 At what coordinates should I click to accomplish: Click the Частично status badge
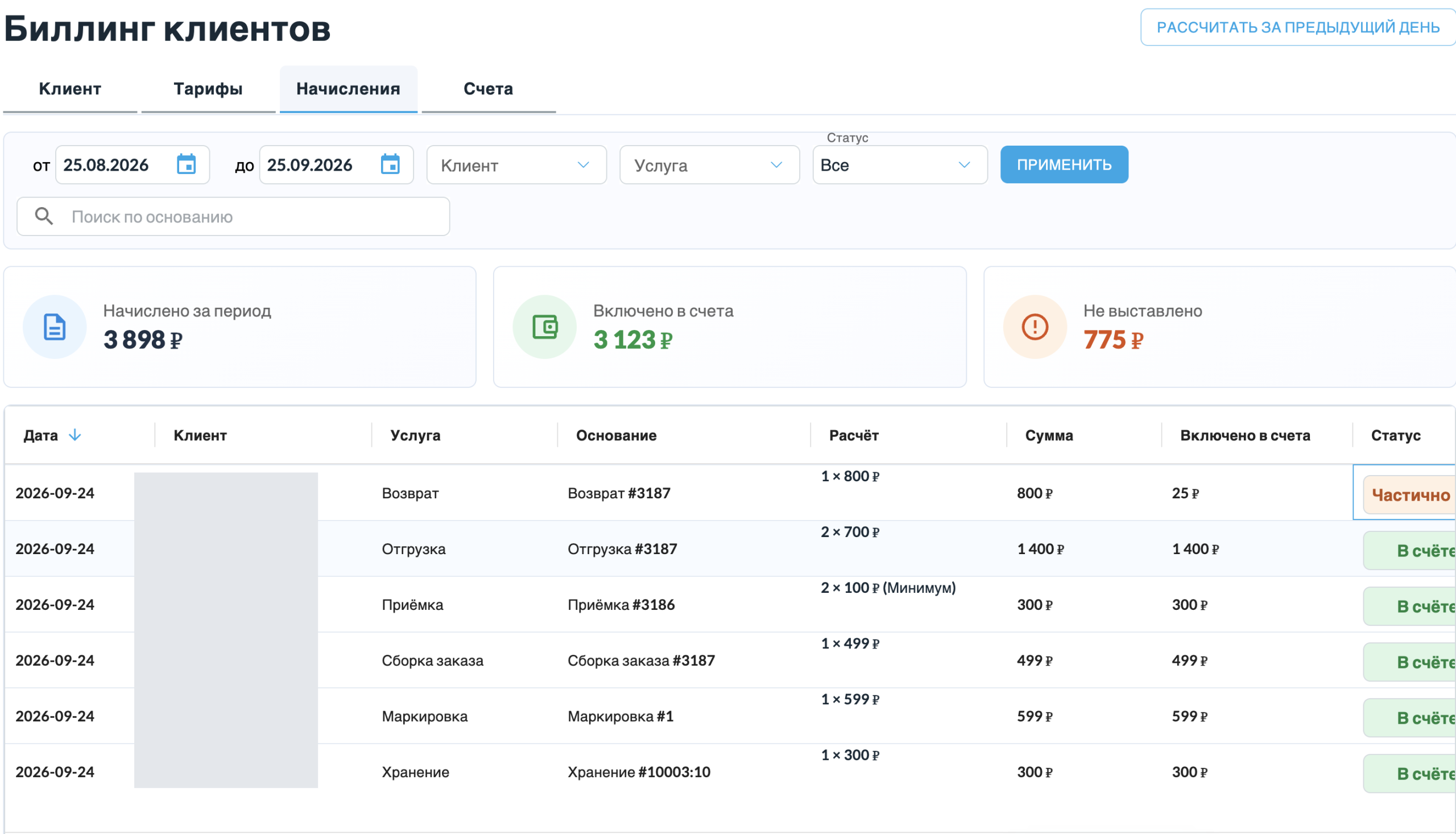(x=1409, y=495)
